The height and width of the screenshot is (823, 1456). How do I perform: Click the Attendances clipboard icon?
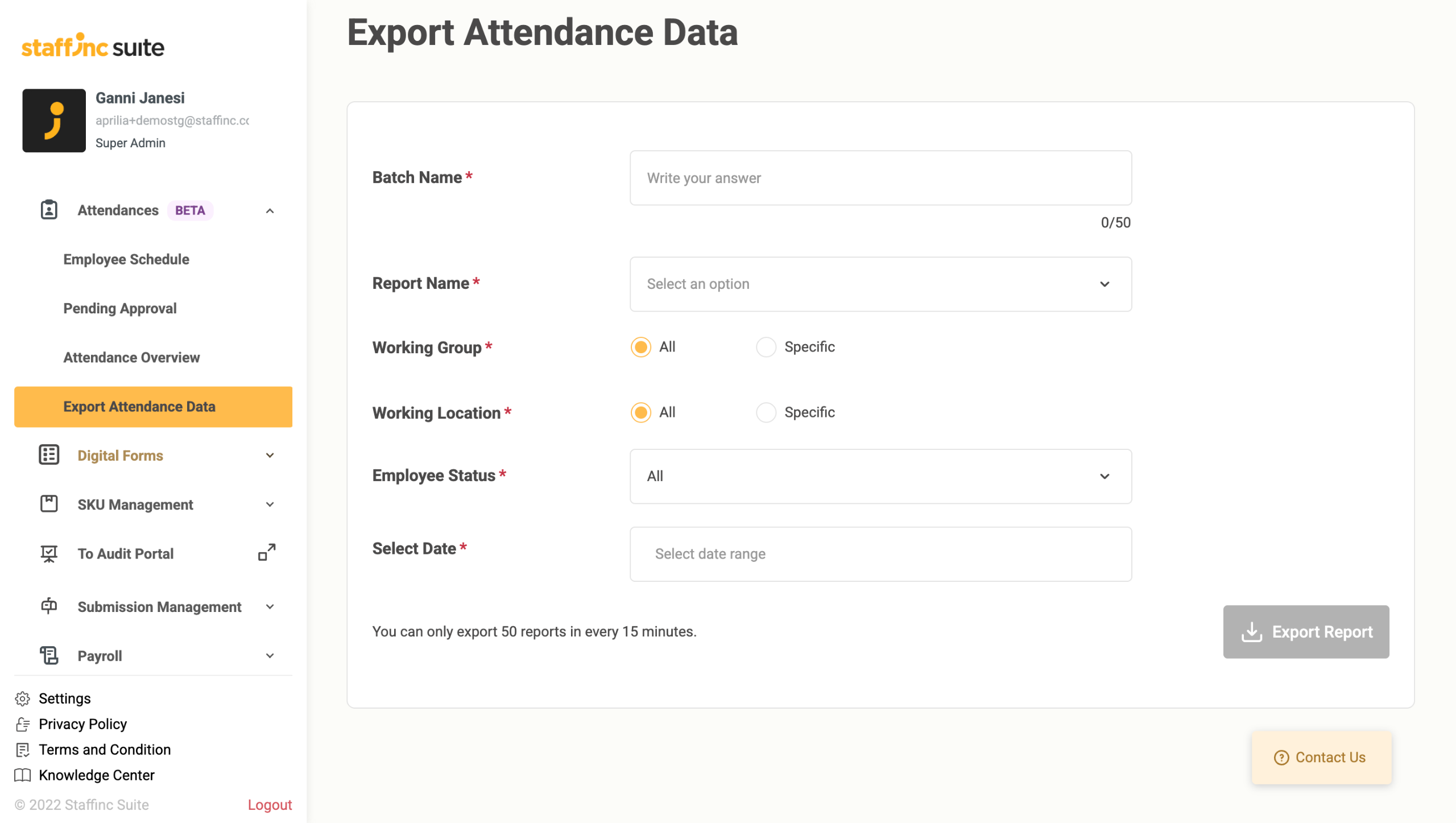point(49,210)
